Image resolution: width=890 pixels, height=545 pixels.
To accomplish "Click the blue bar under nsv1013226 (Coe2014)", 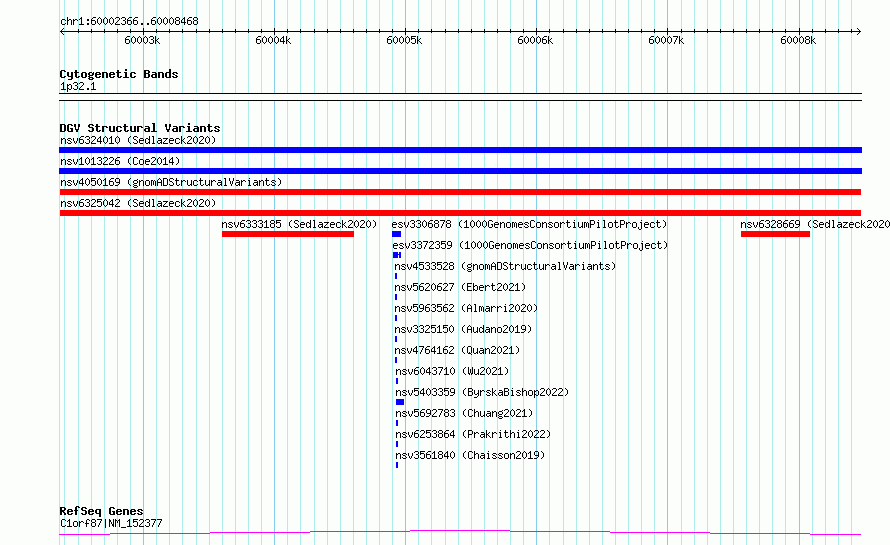I will [460, 171].
